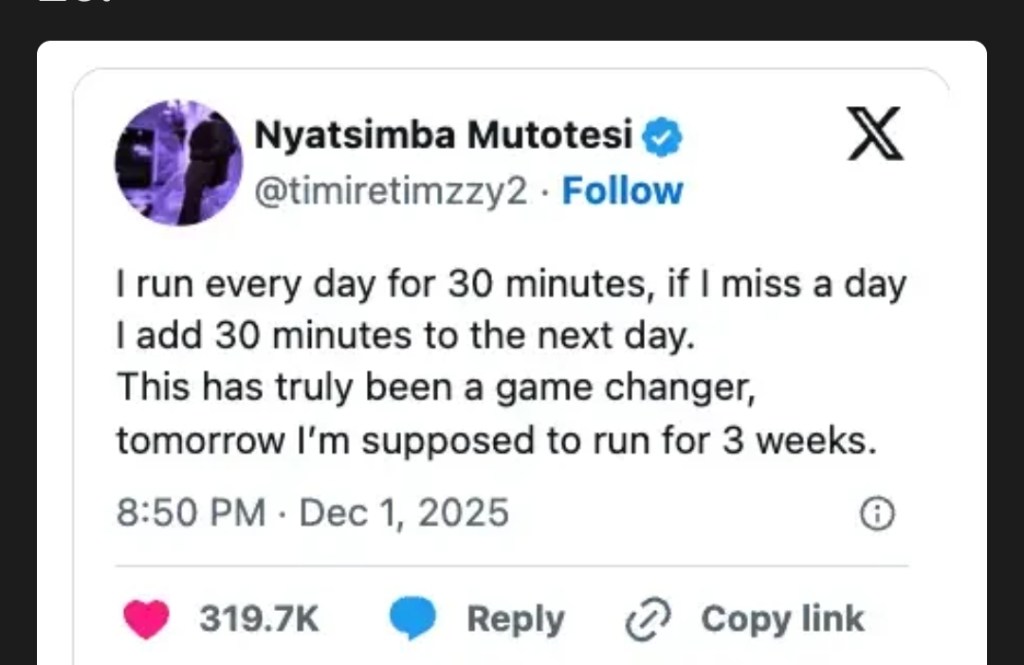Click the line starting "I run every day"

[x=511, y=285]
